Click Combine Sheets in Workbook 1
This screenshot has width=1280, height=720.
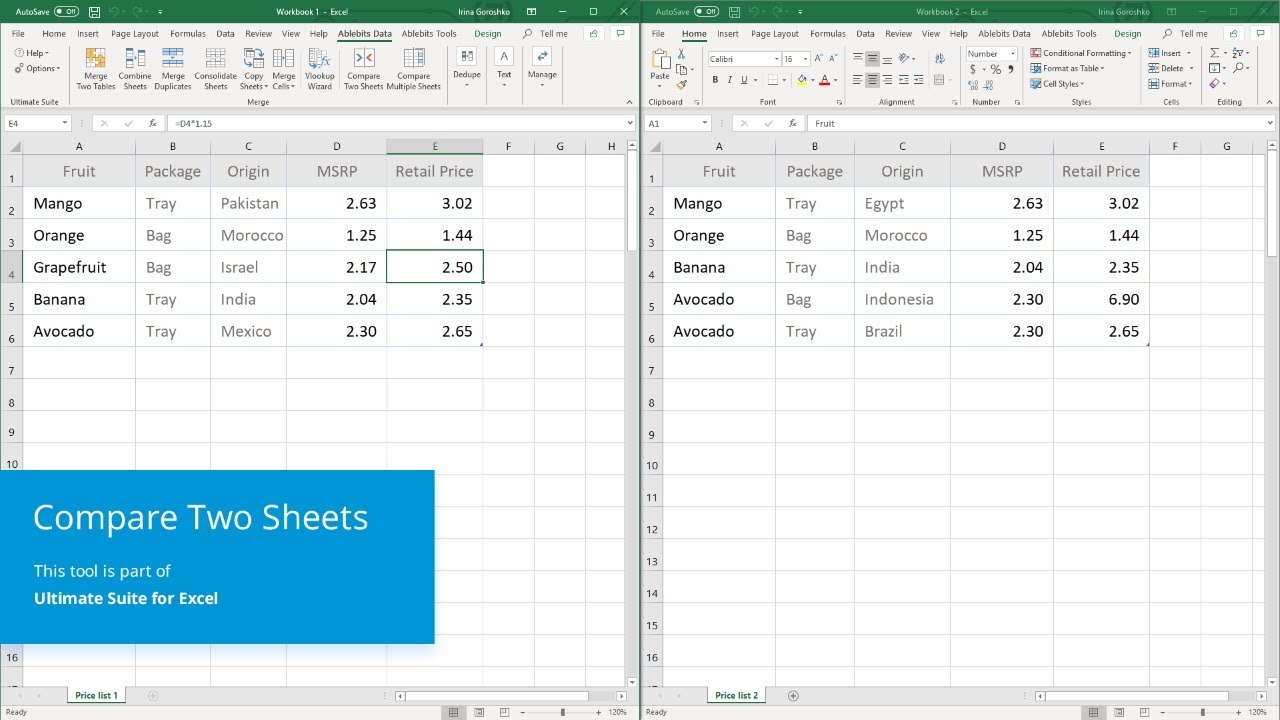(135, 69)
